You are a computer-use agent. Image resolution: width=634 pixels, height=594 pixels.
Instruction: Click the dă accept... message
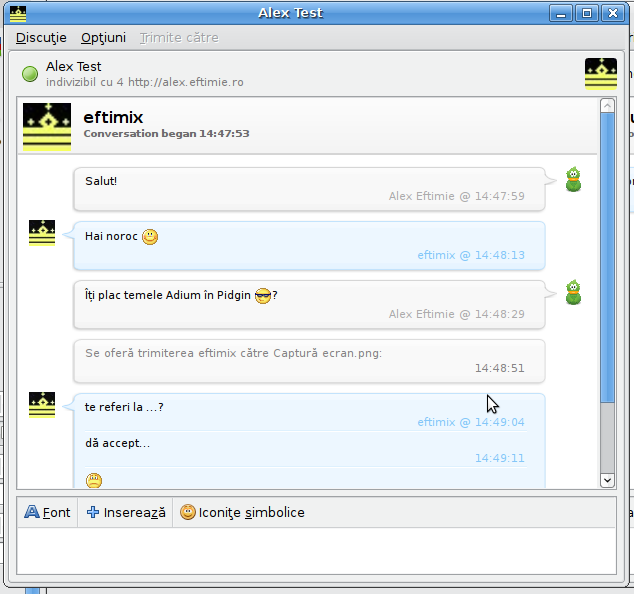point(118,443)
